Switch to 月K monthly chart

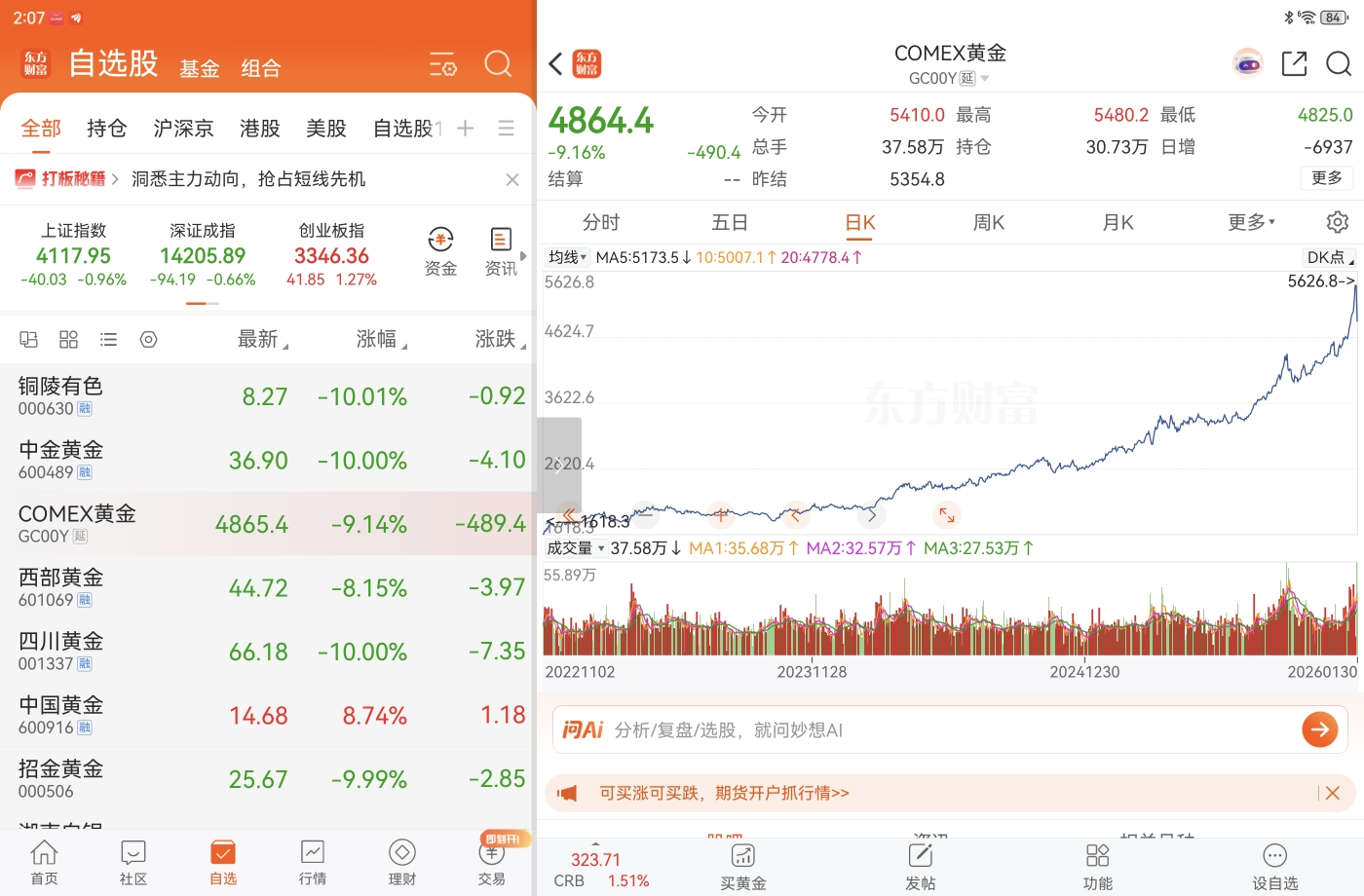point(1118,222)
